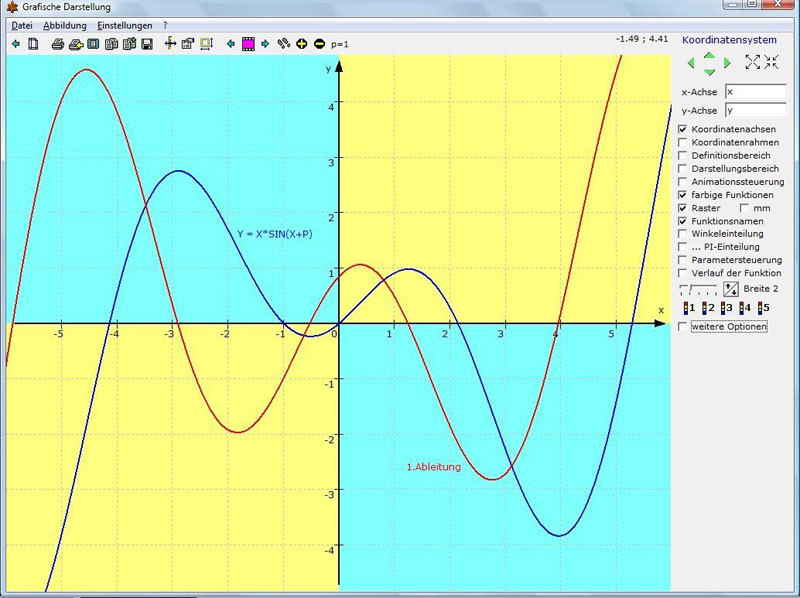Open the Abbildung menu
The width and height of the screenshot is (800, 598).
point(65,26)
